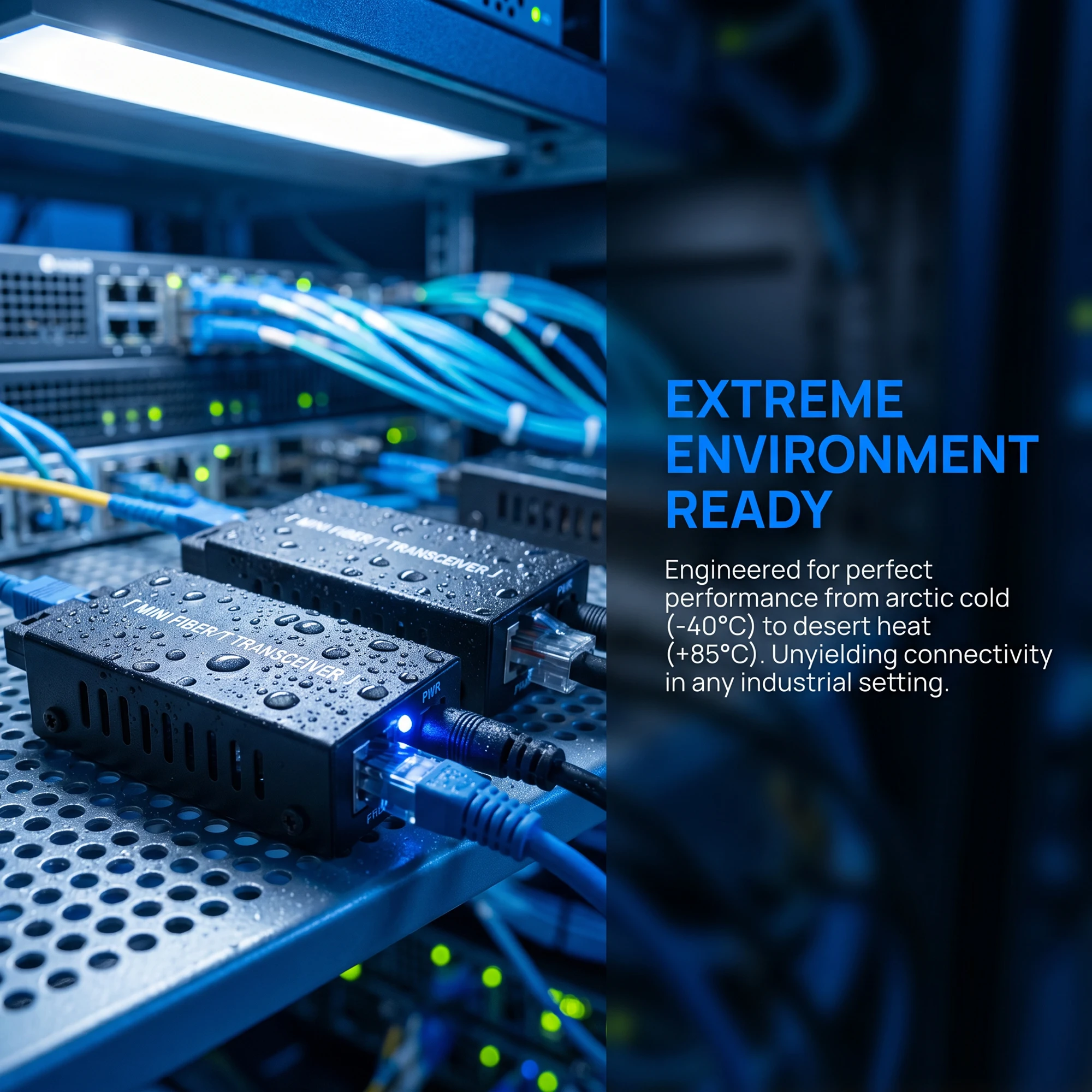1092x1092 pixels.
Task: Click the glowing blue PWR LED
Action: pos(405,723)
